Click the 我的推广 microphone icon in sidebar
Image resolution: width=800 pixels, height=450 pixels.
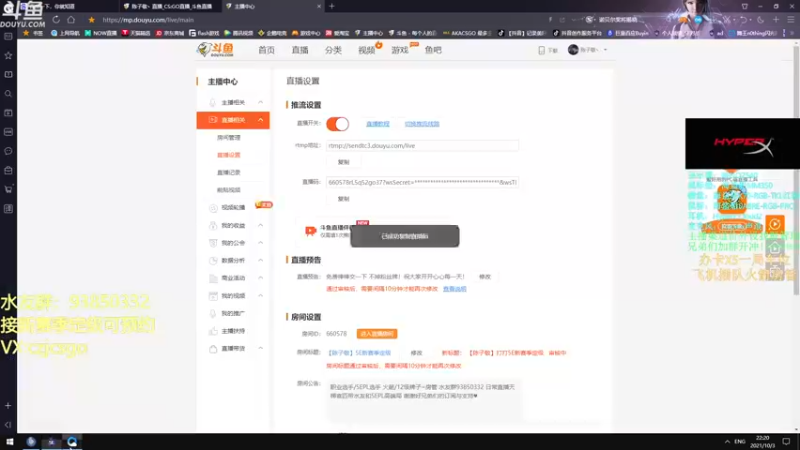[213, 313]
